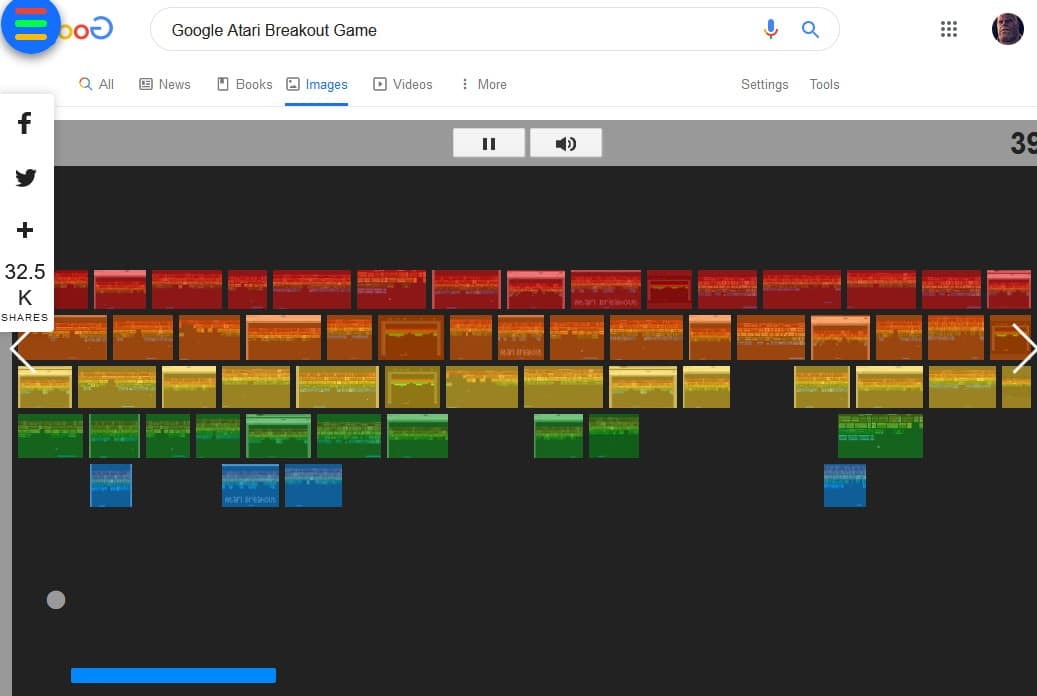The image size is (1037, 696).
Task: Click the blue paddle at the bottom
Action: tap(172, 675)
